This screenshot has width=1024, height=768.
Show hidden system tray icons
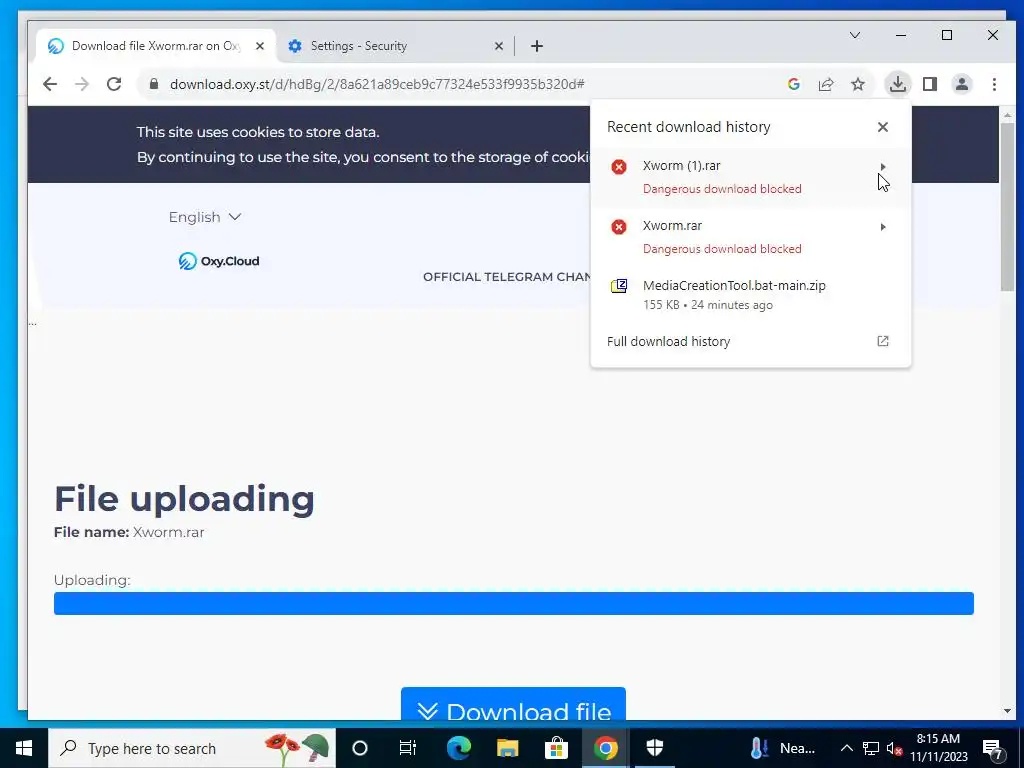point(846,748)
